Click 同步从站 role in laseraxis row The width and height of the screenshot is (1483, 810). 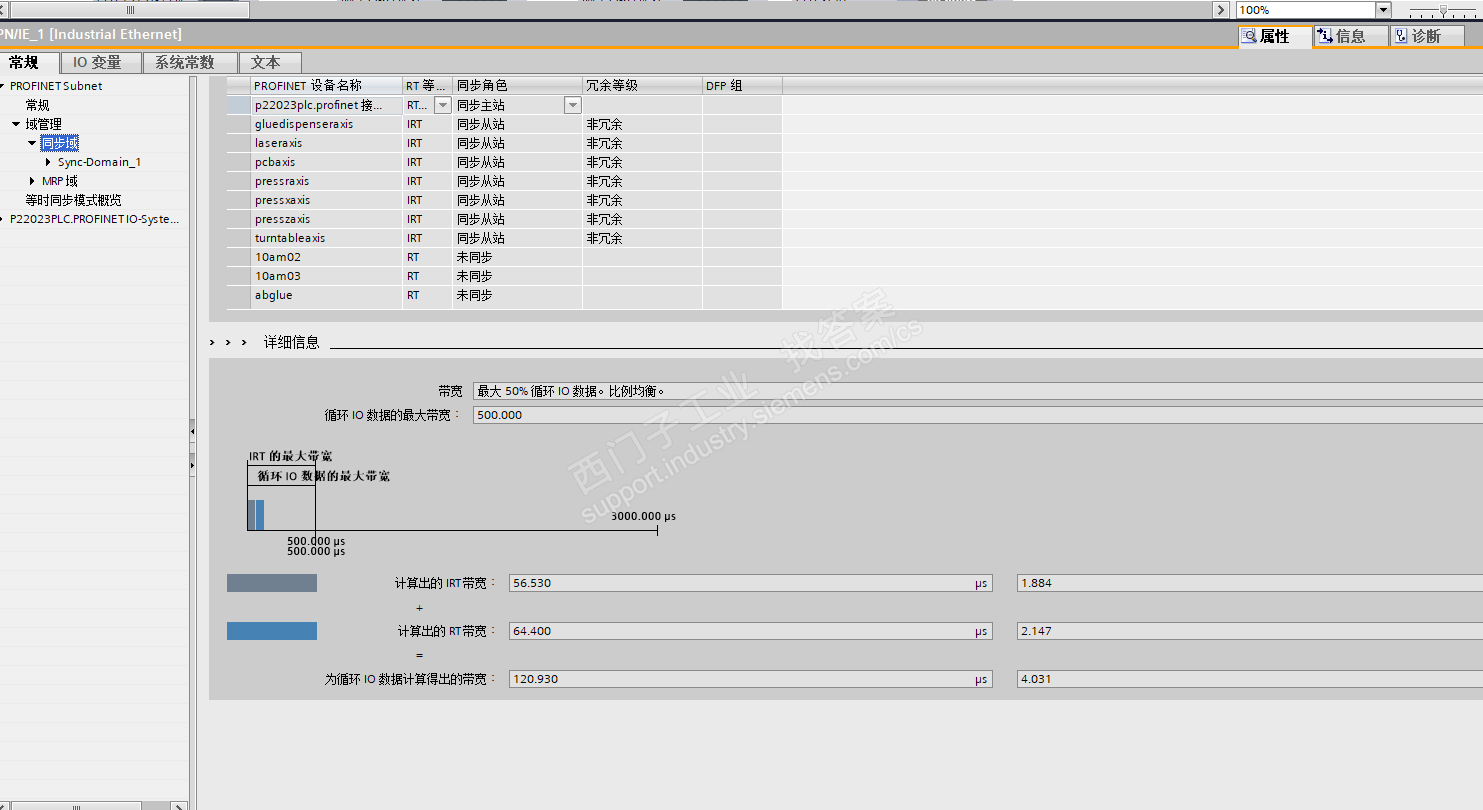(517, 143)
